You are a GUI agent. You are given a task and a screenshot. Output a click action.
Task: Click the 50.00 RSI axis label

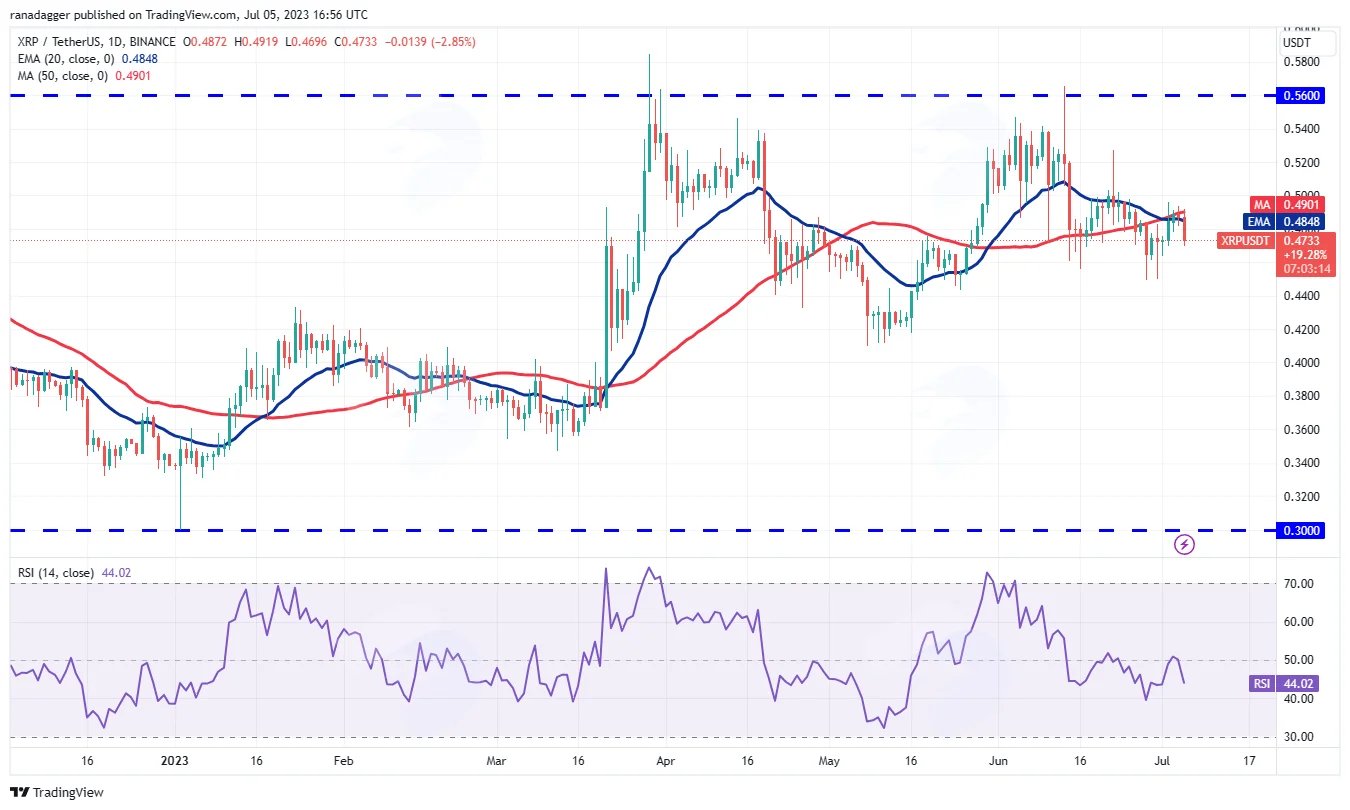1298,660
